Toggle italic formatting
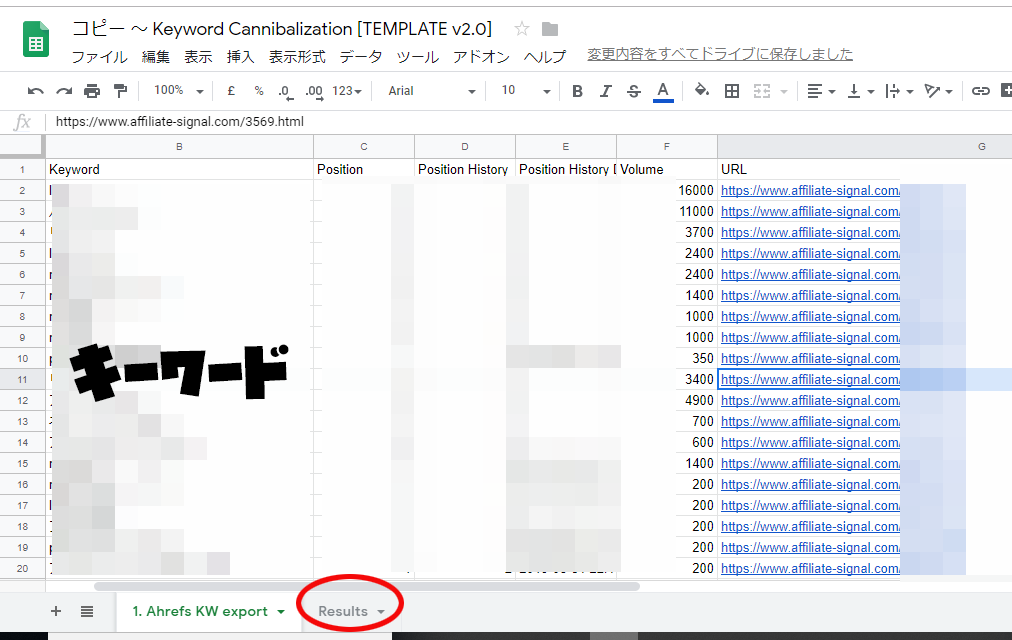 click(605, 91)
